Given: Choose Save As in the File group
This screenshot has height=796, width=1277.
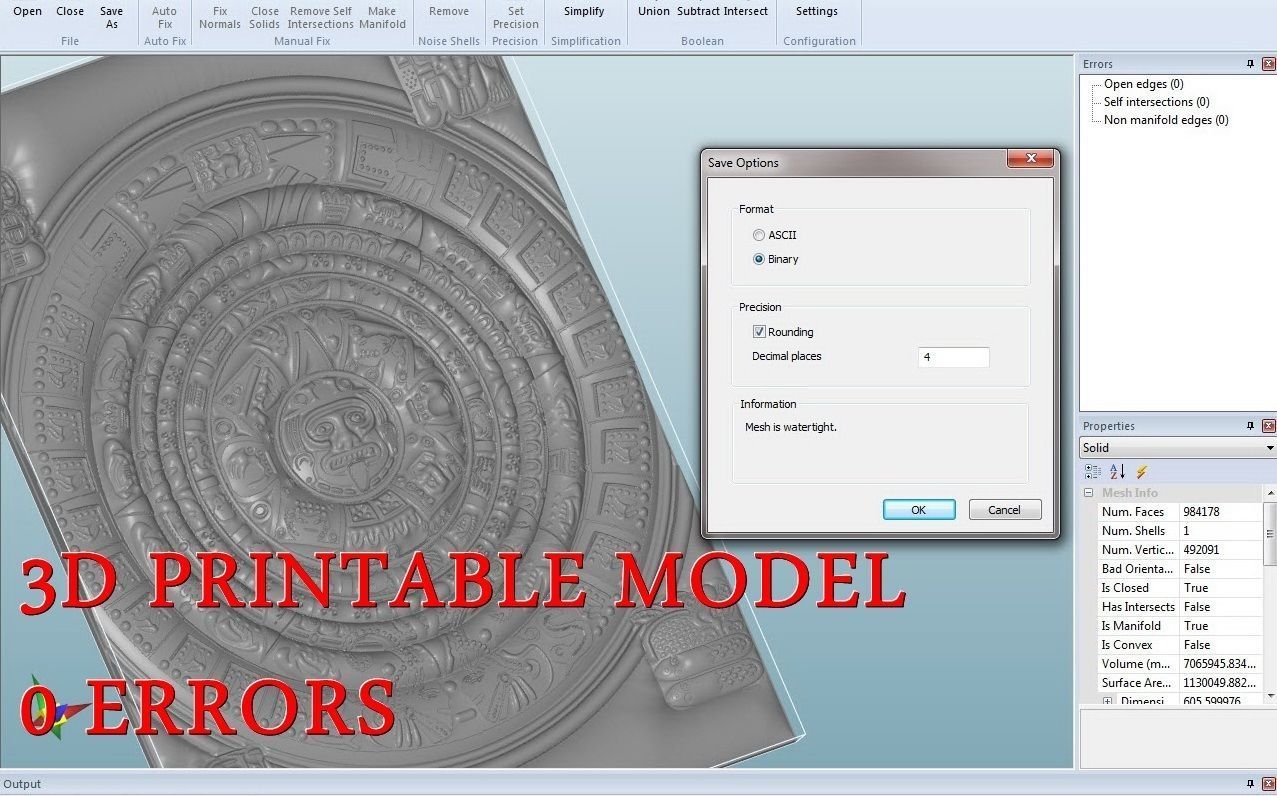Looking at the screenshot, I should tap(112, 18).
